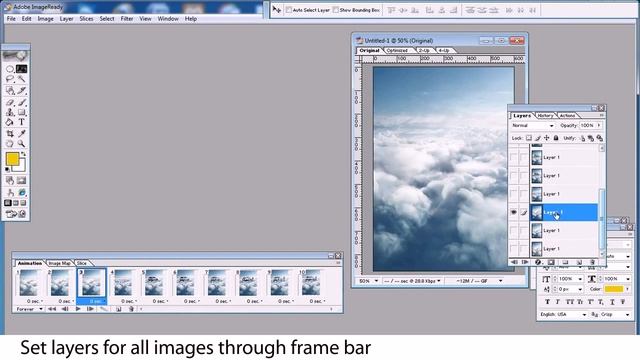Enable Show Bounding Box checkbox
Screen dimensions: 640x360
click(x=336, y=10)
